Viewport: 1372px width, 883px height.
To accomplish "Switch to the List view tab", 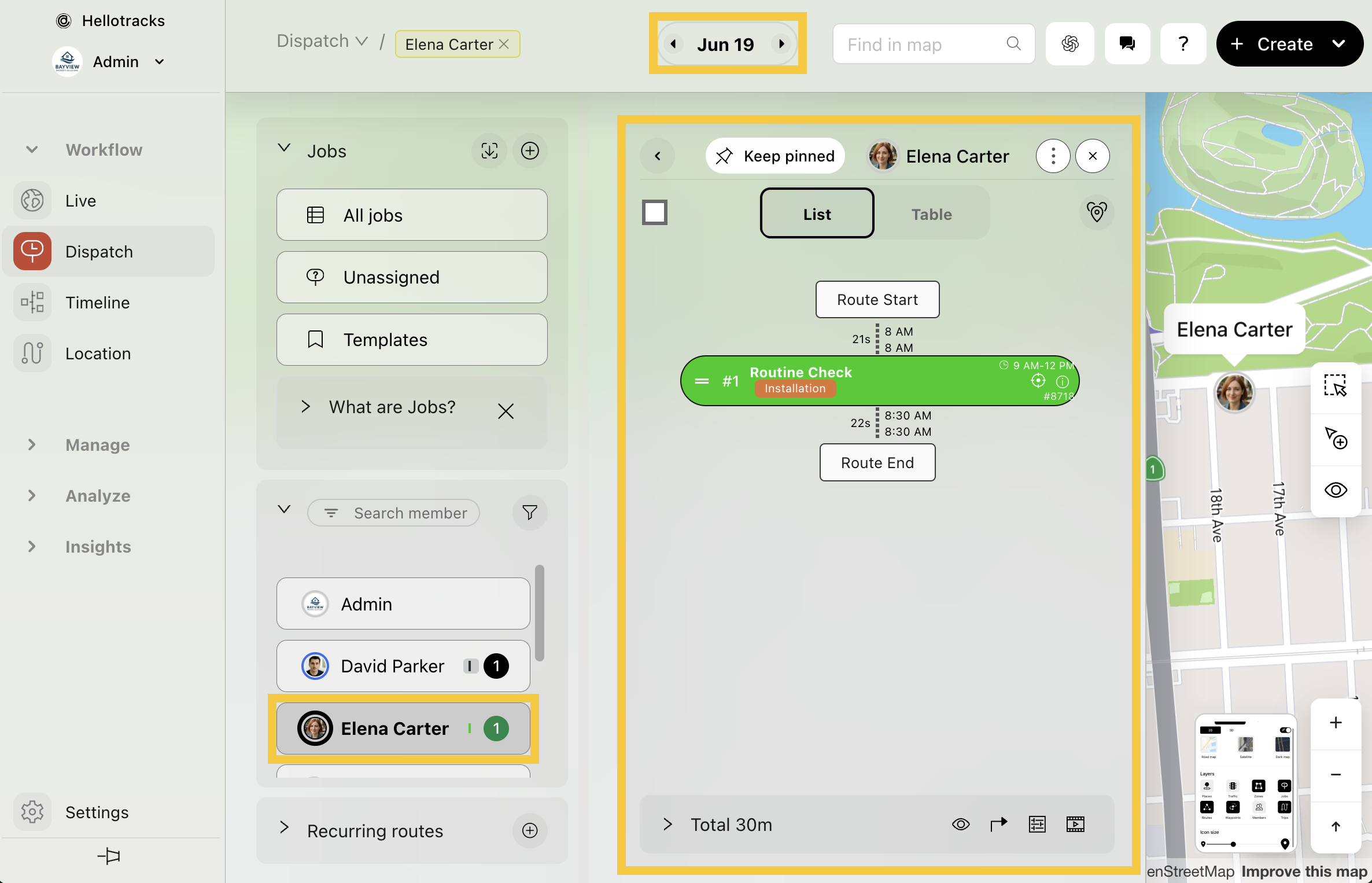I will tap(817, 214).
